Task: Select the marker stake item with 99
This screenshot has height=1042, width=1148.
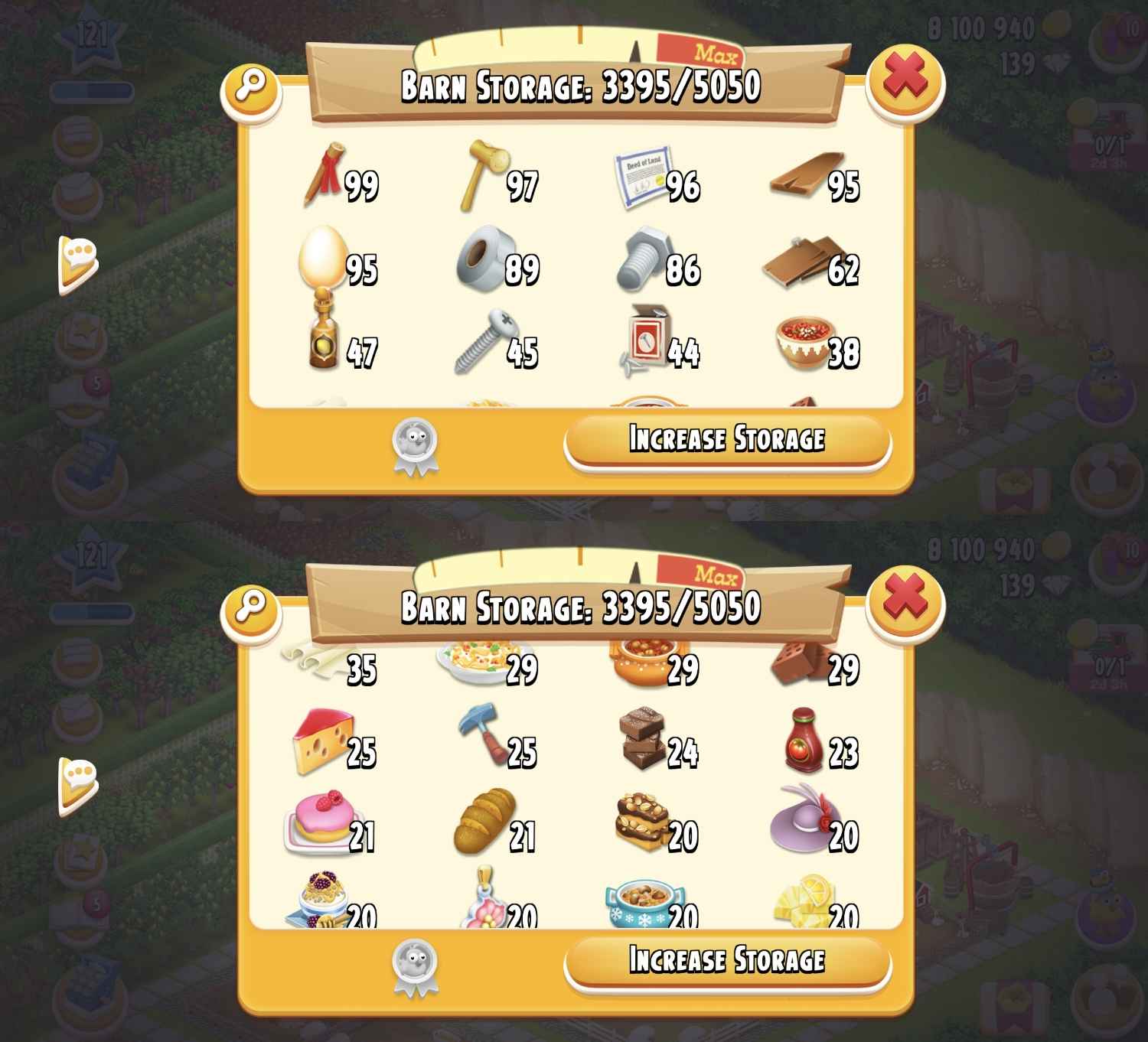Action: 325,175
